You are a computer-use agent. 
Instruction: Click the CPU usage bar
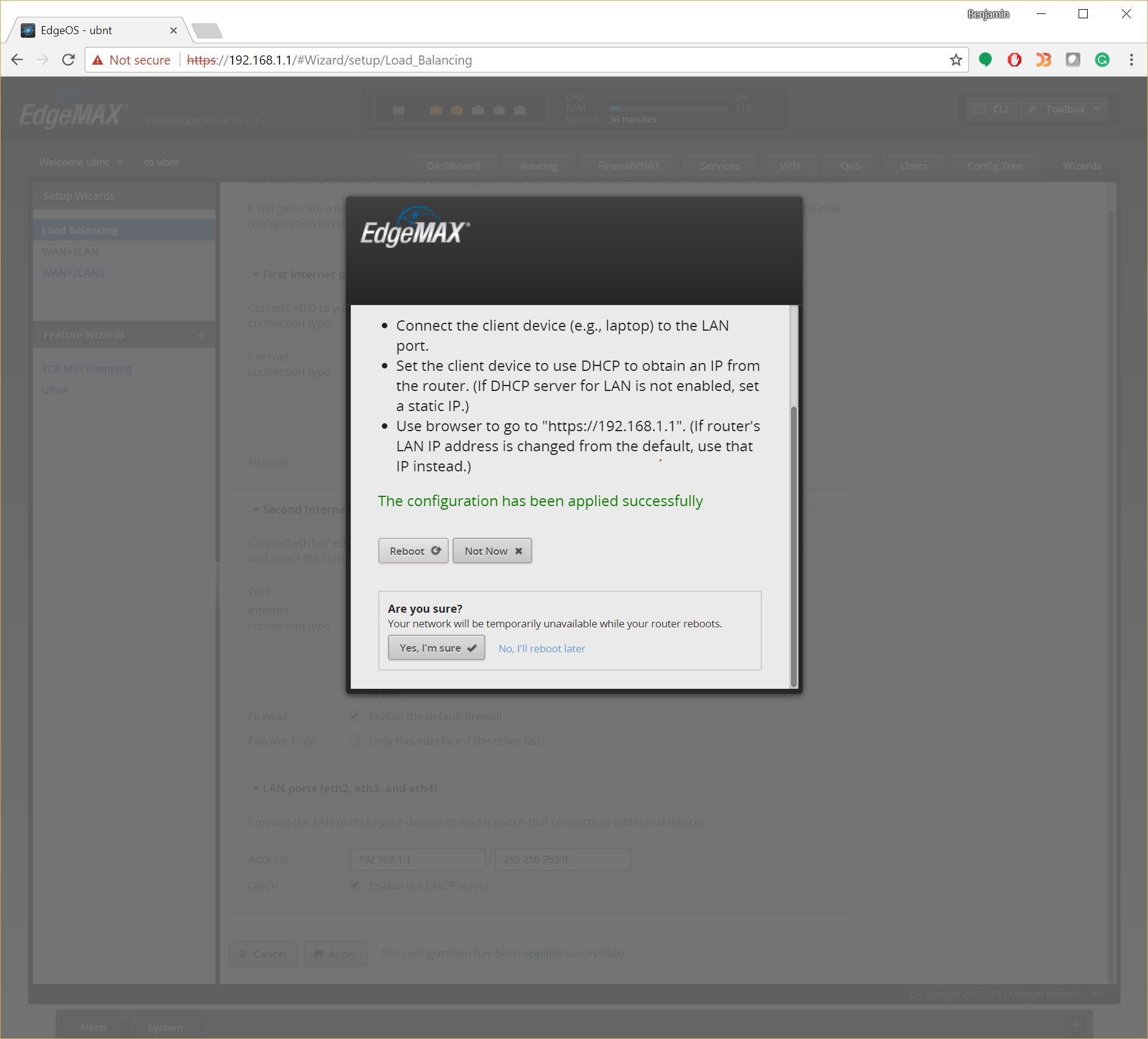(x=668, y=97)
